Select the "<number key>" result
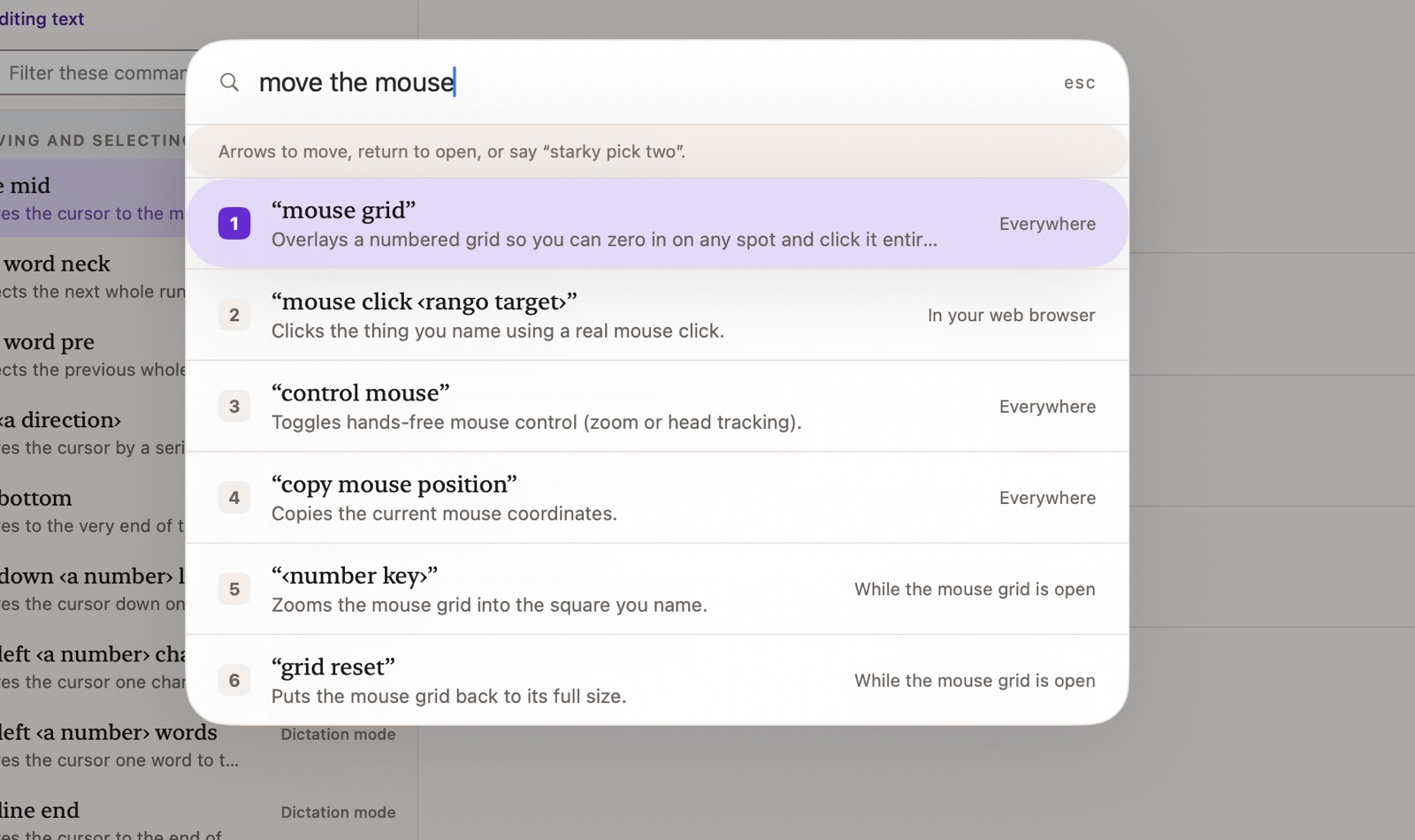This screenshot has width=1415, height=840. [657, 589]
